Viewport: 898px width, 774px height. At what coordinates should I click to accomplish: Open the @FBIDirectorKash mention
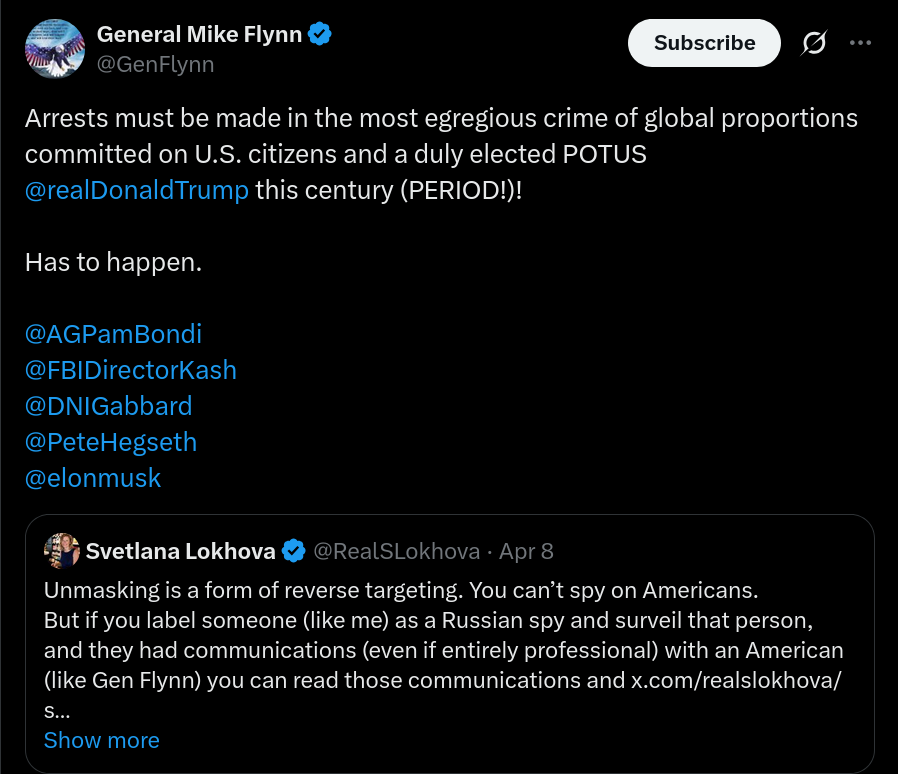coord(131,370)
